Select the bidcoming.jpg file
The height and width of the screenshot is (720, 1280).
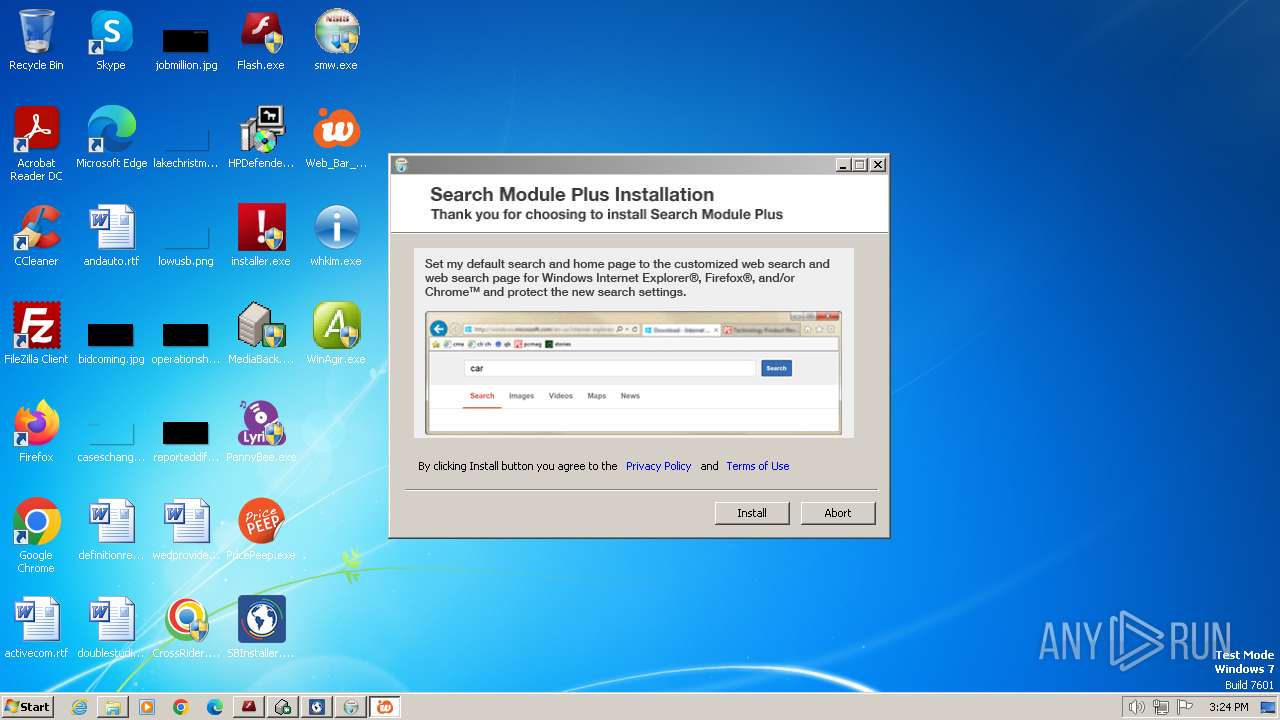coord(111,342)
